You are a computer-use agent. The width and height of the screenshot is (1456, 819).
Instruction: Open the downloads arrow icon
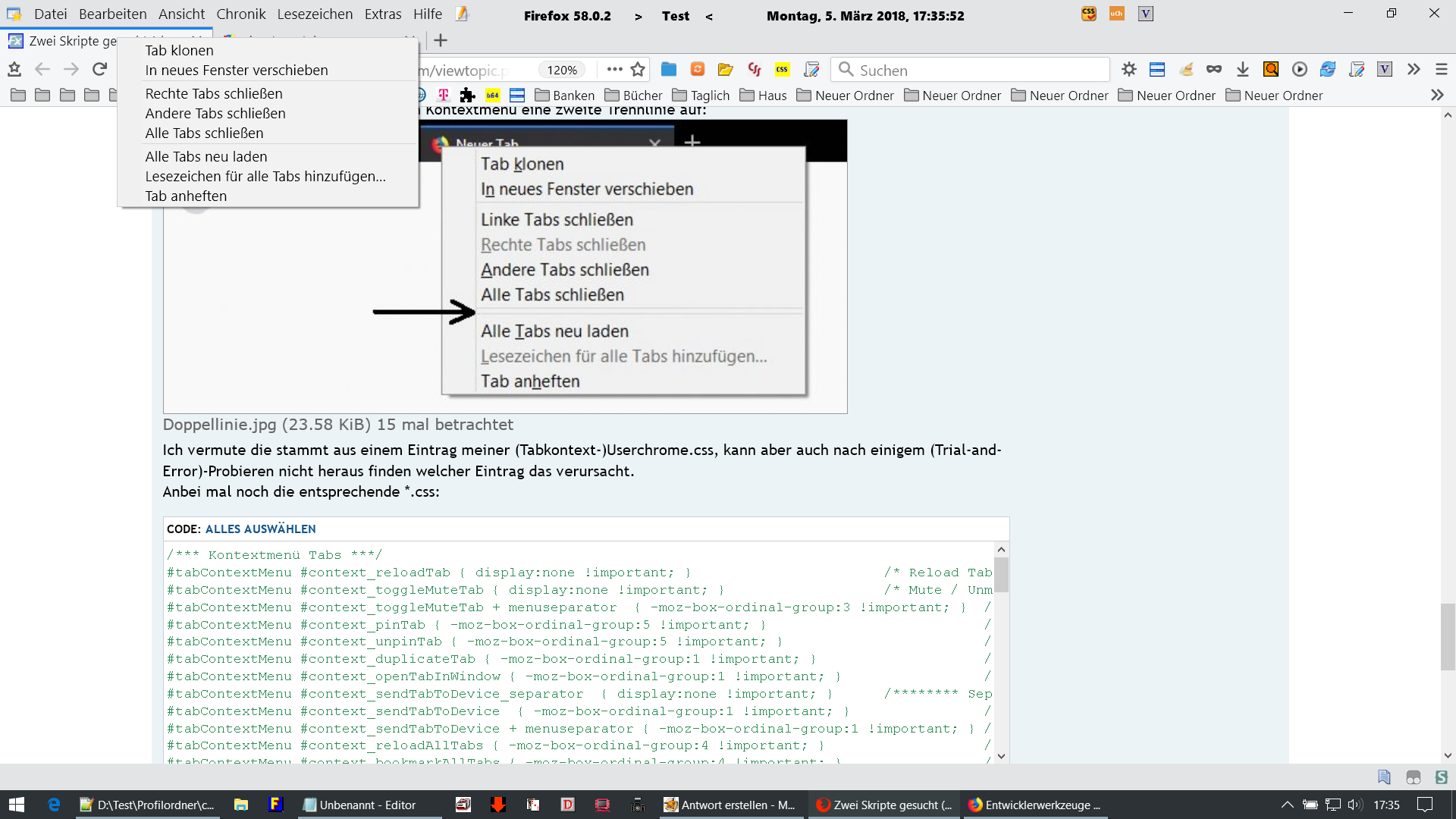1242,70
